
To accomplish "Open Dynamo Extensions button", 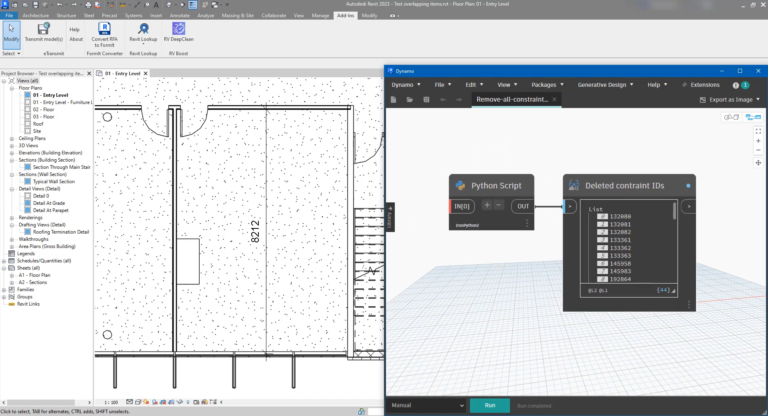I will (700, 85).
